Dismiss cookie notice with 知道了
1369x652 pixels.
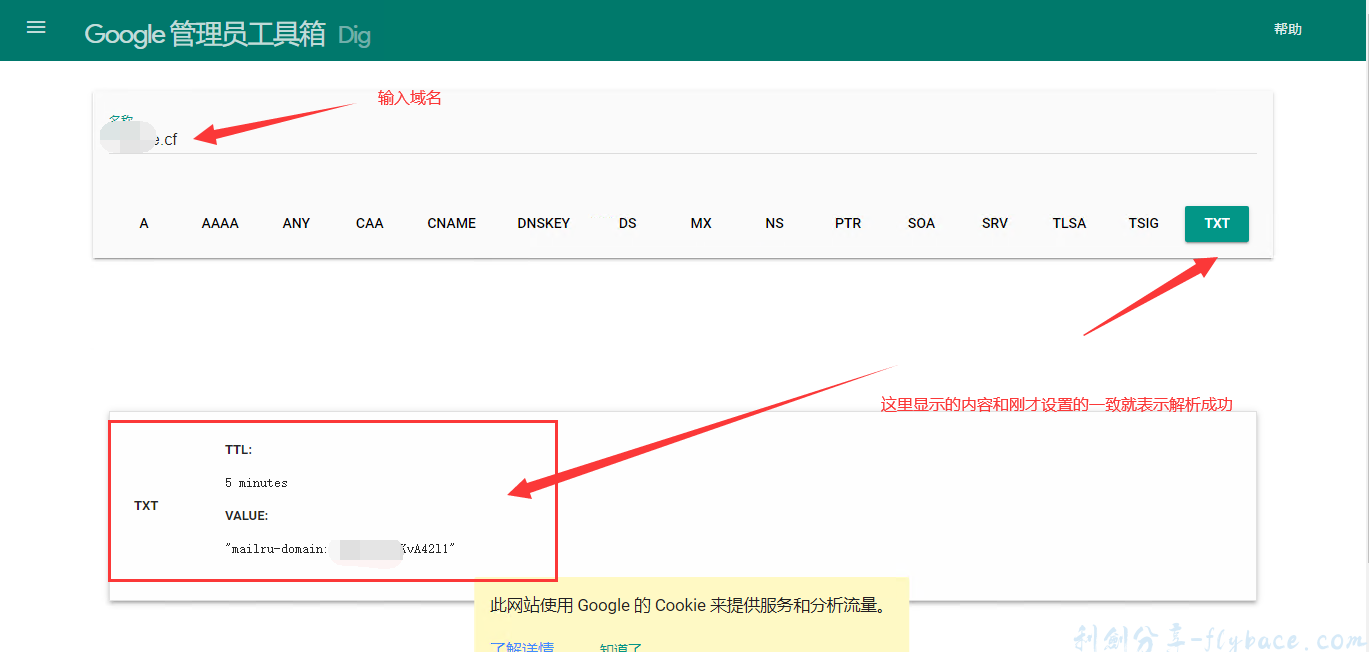coord(622,647)
